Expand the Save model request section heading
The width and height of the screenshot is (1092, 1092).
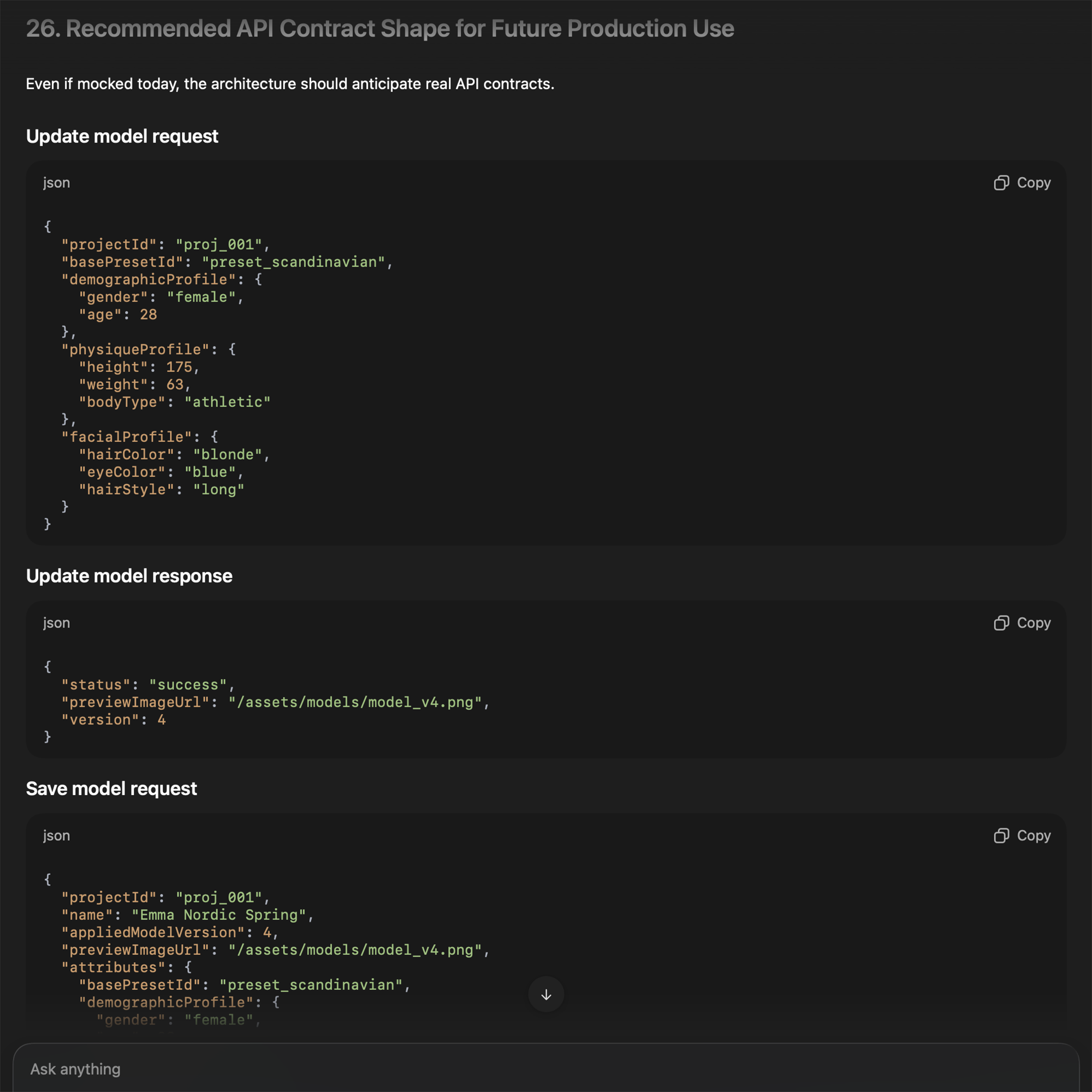click(111, 788)
